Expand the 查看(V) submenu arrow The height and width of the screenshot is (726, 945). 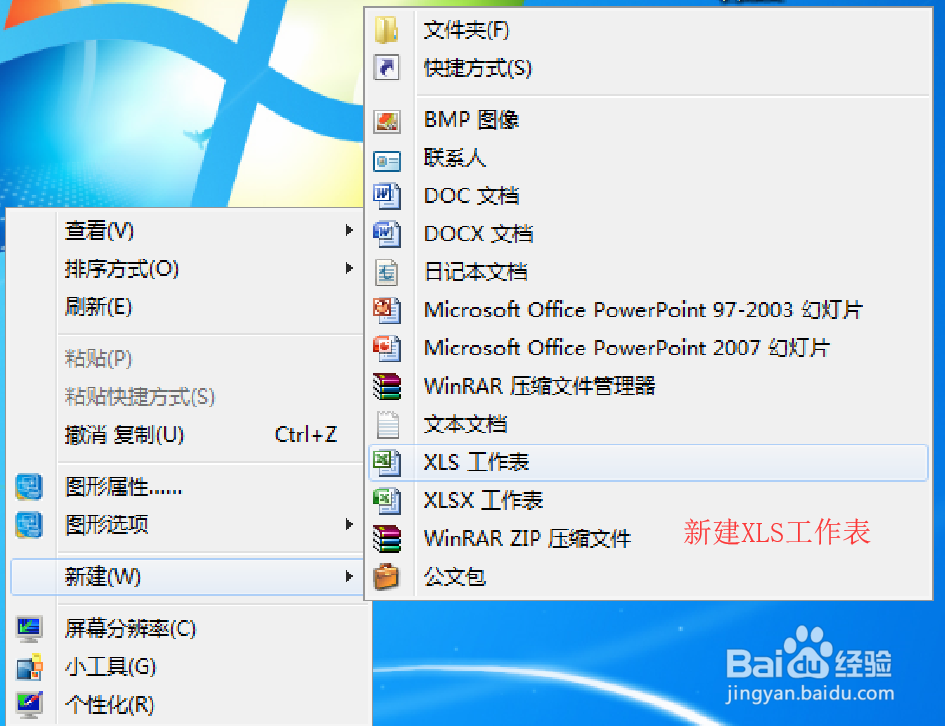349,230
